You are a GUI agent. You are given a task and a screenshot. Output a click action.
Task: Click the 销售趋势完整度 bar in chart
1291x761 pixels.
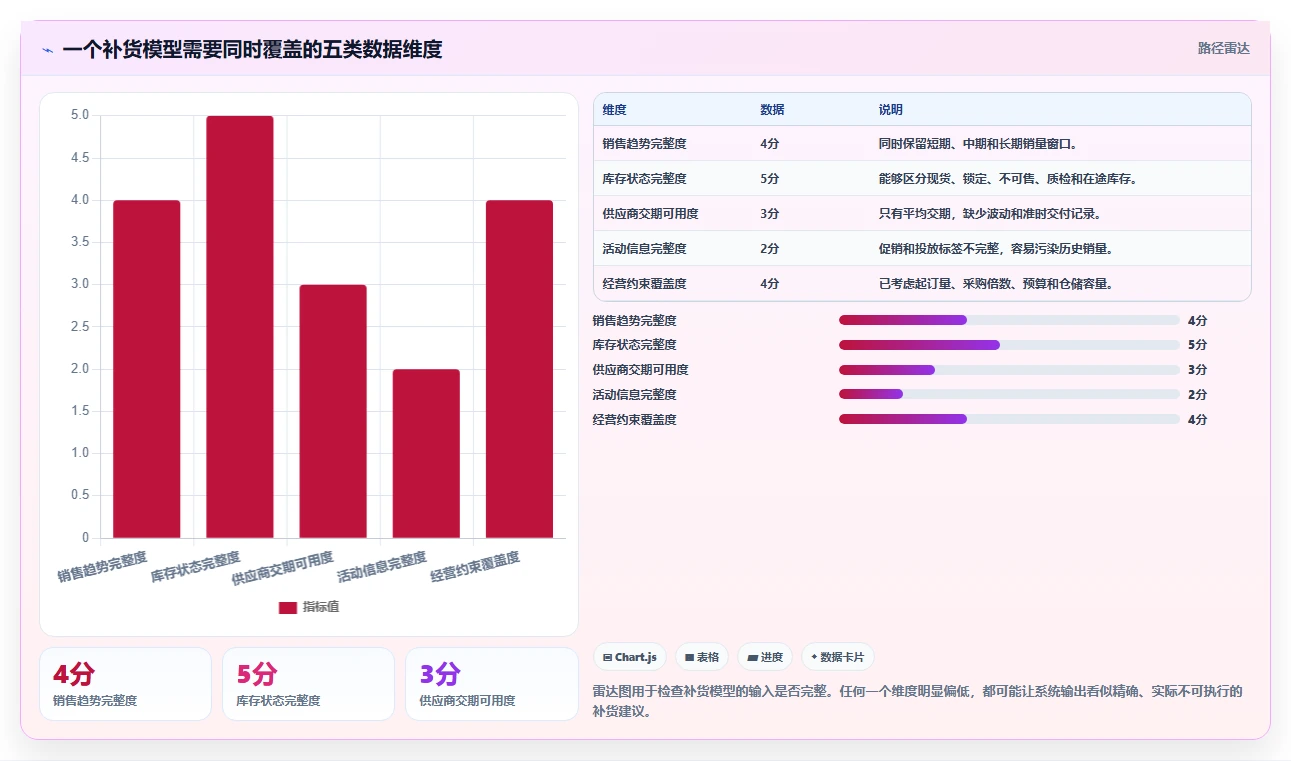pyautogui.click(x=147, y=369)
